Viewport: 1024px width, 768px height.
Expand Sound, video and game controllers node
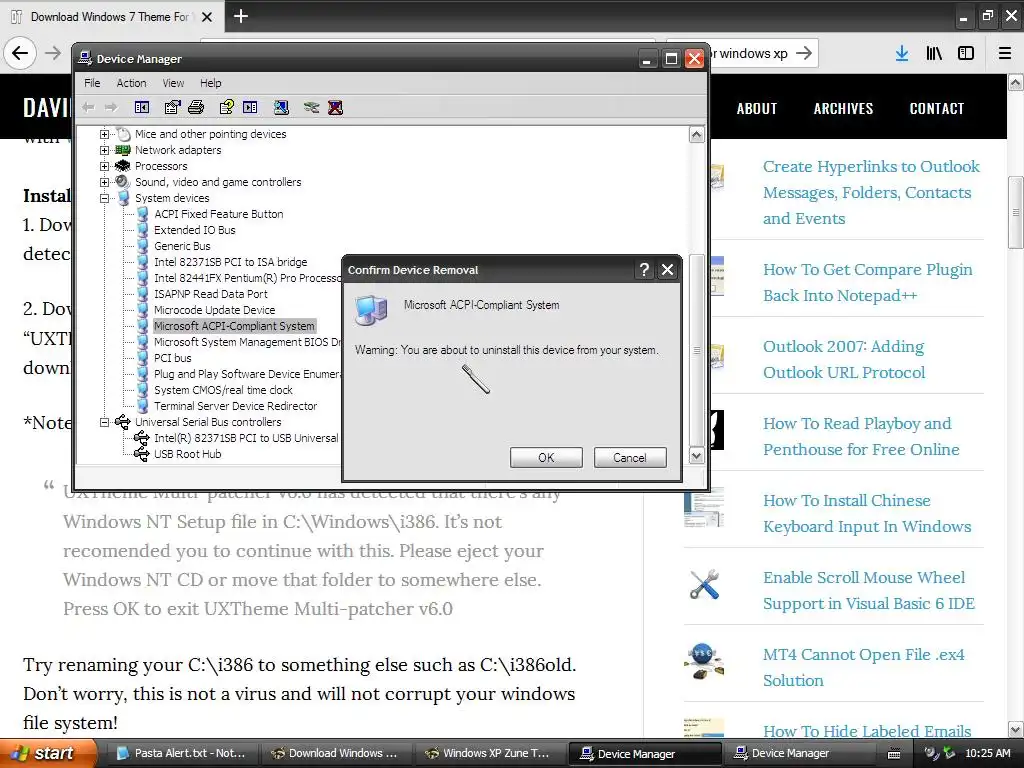point(104,182)
